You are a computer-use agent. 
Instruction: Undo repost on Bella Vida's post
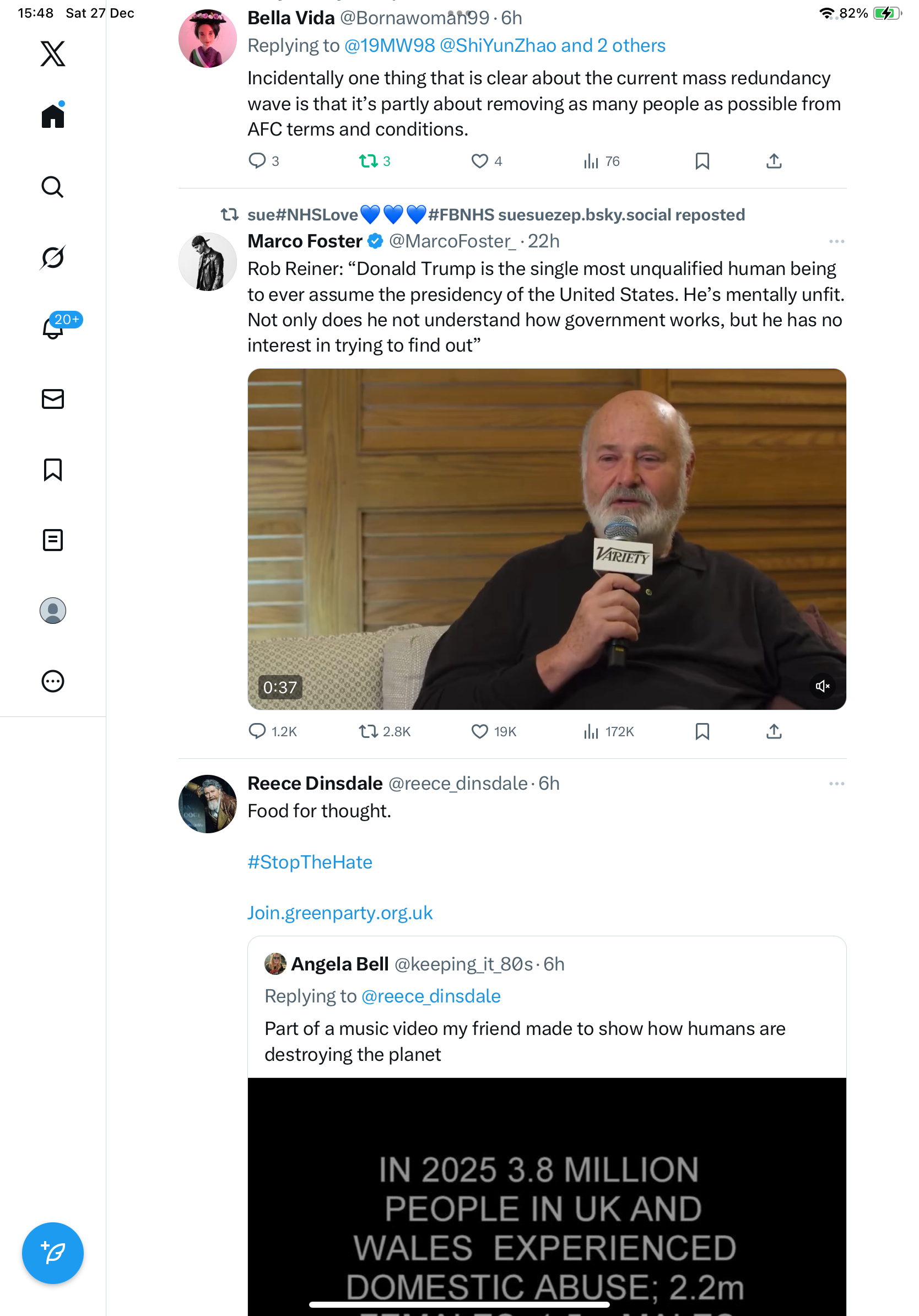coord(368,161)
